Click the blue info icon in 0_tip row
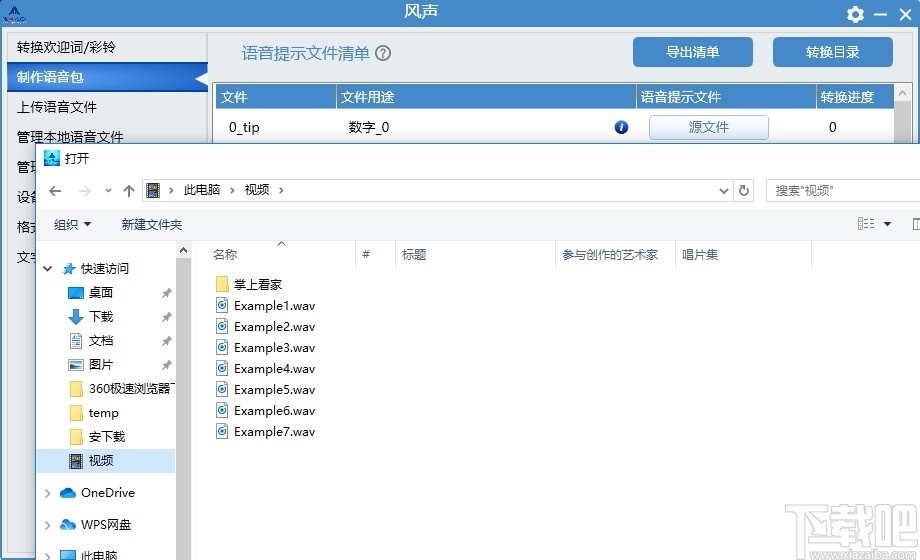 (621, 127)
